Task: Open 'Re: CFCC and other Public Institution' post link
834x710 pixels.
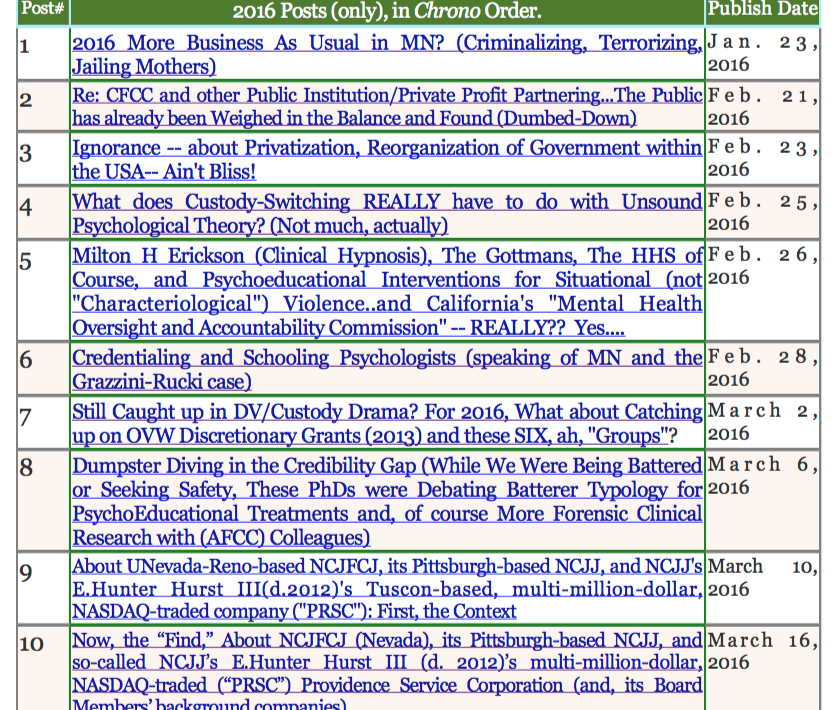Action: pyautogui.click(x=386, y=97)
